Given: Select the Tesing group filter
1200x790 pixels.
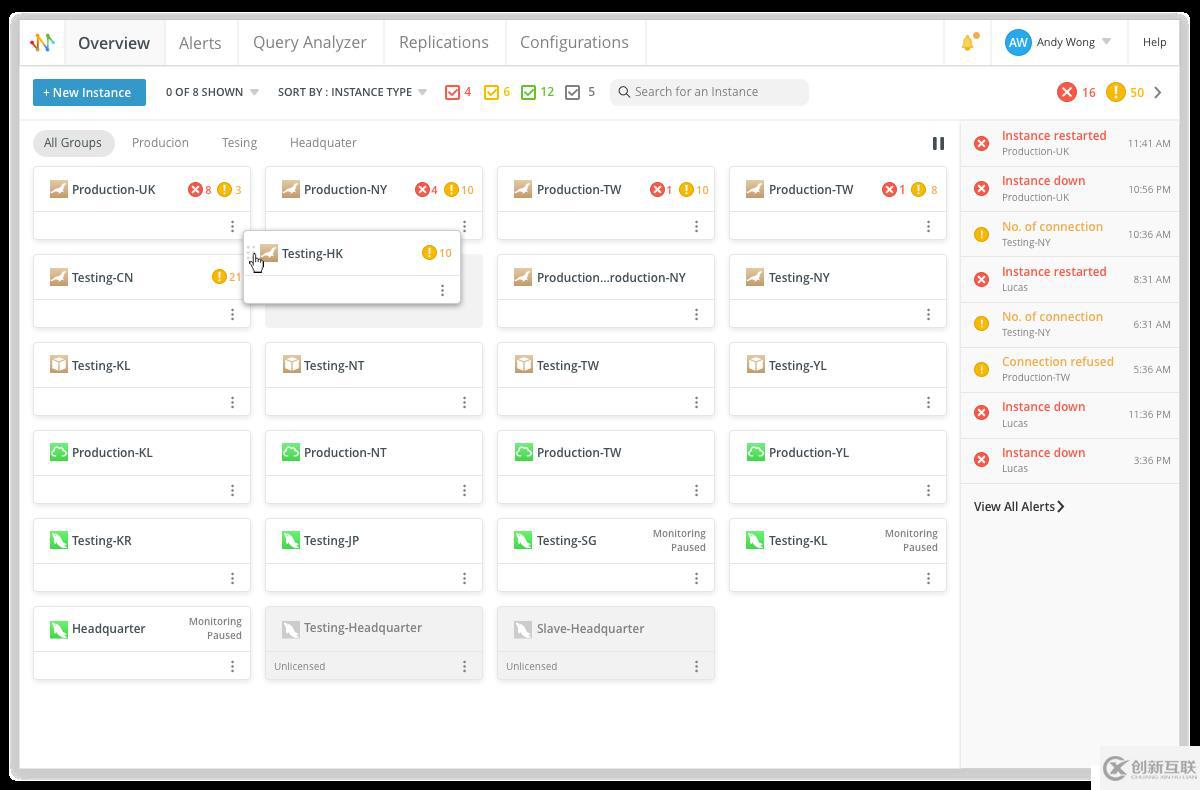Looking at the screenshot, I should 239,142.
